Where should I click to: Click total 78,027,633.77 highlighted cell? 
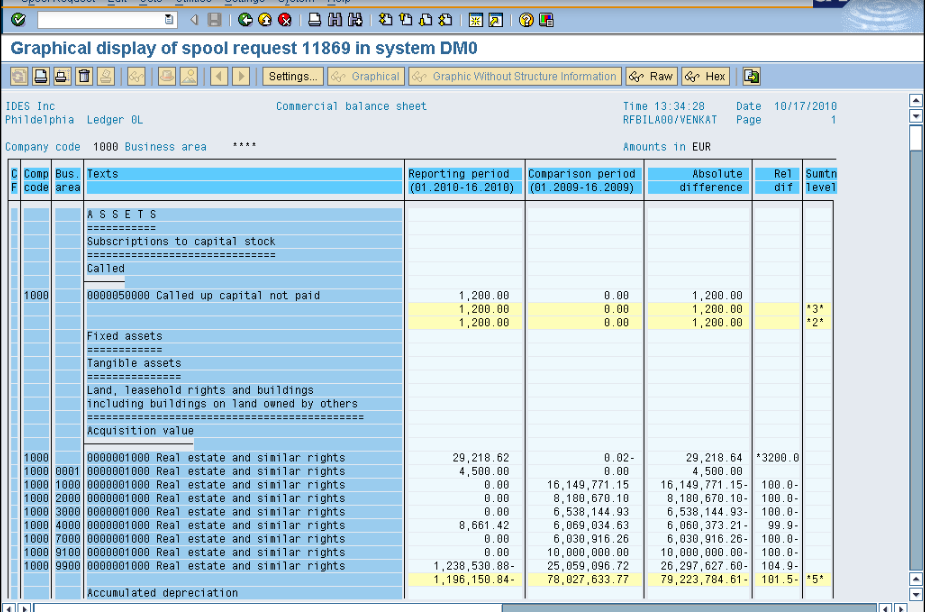click(x=584, y=580)
